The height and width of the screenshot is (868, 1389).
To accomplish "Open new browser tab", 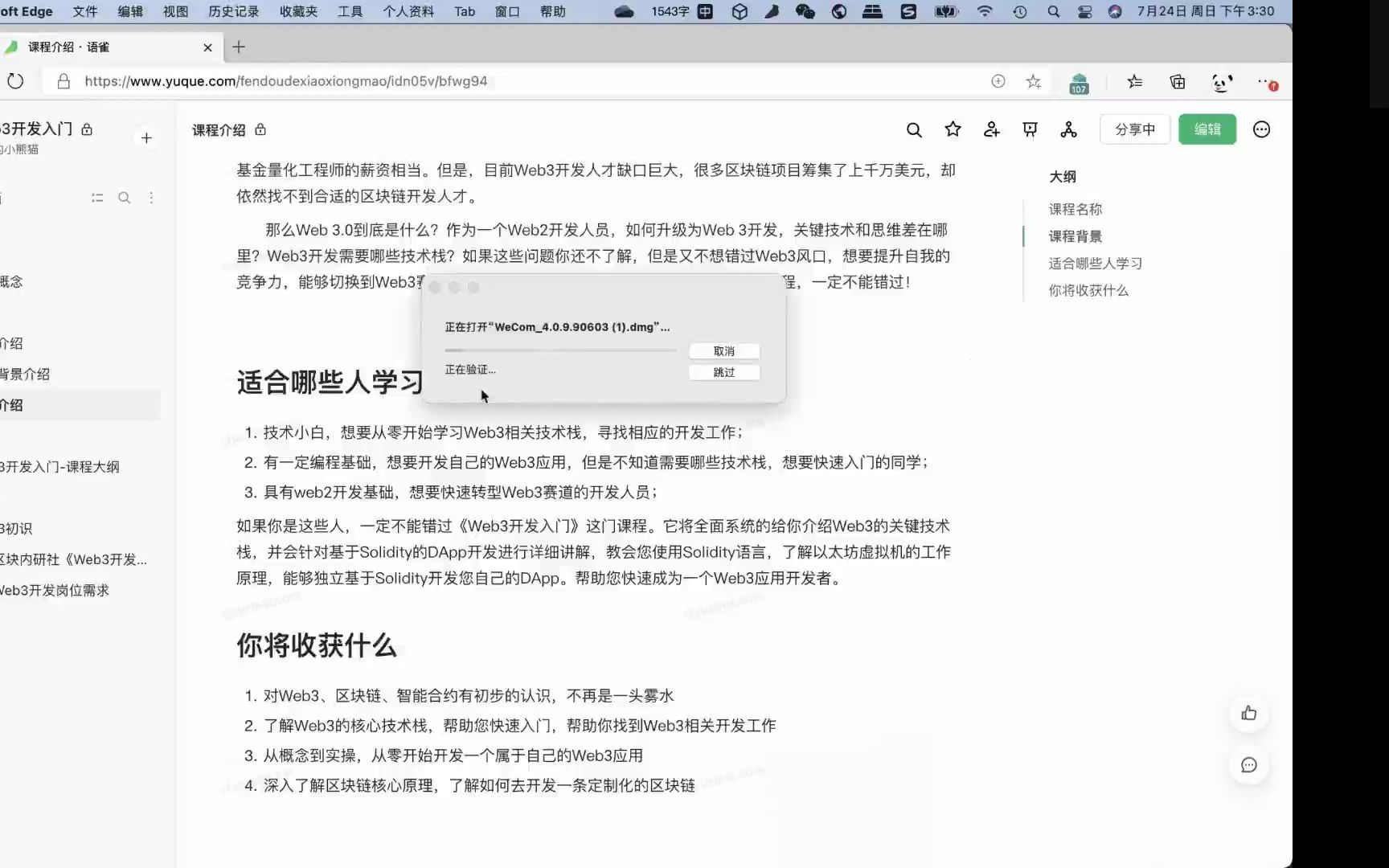I will (239, 47).
